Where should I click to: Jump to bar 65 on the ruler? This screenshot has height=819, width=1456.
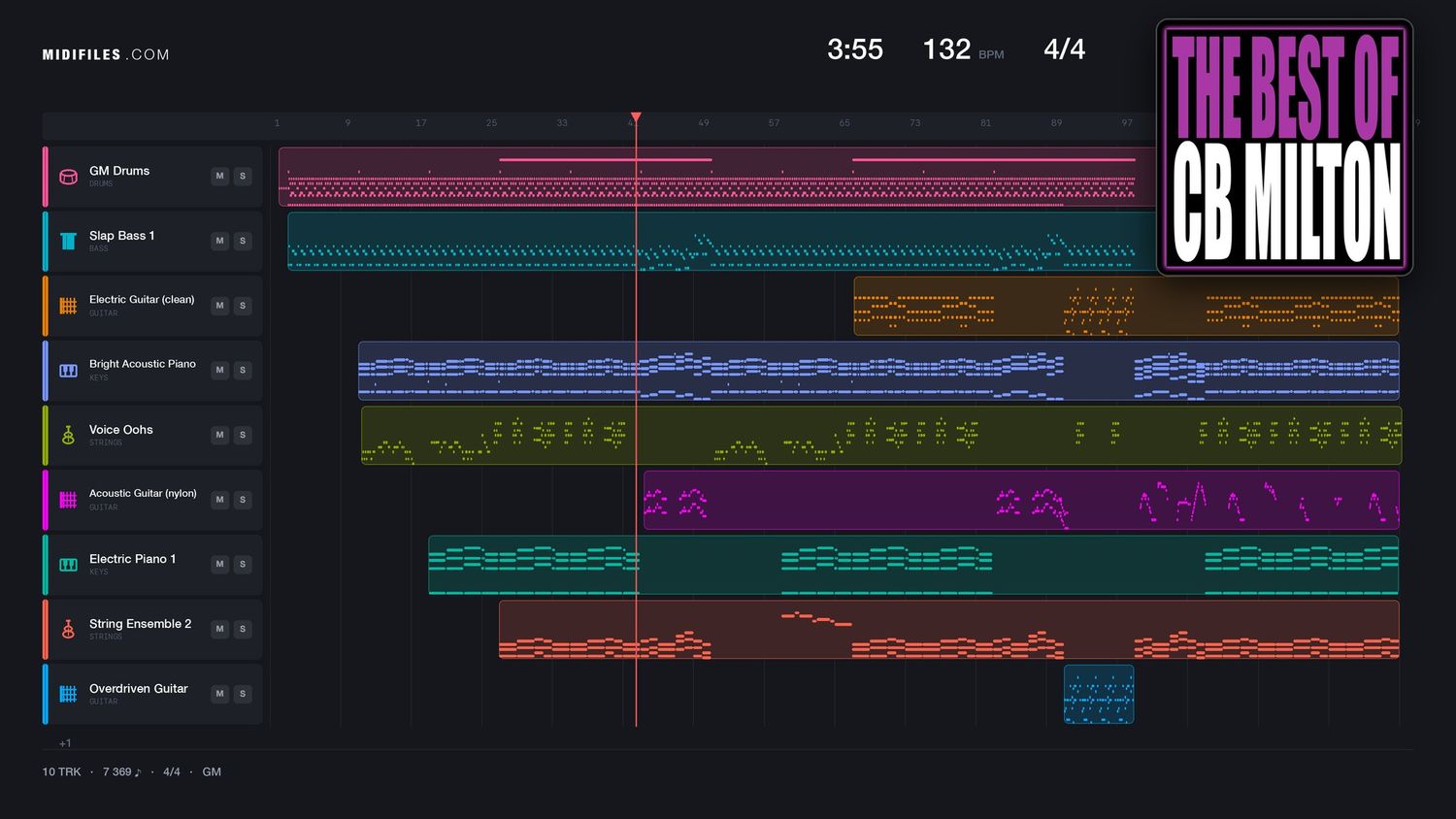coord(844,123)
